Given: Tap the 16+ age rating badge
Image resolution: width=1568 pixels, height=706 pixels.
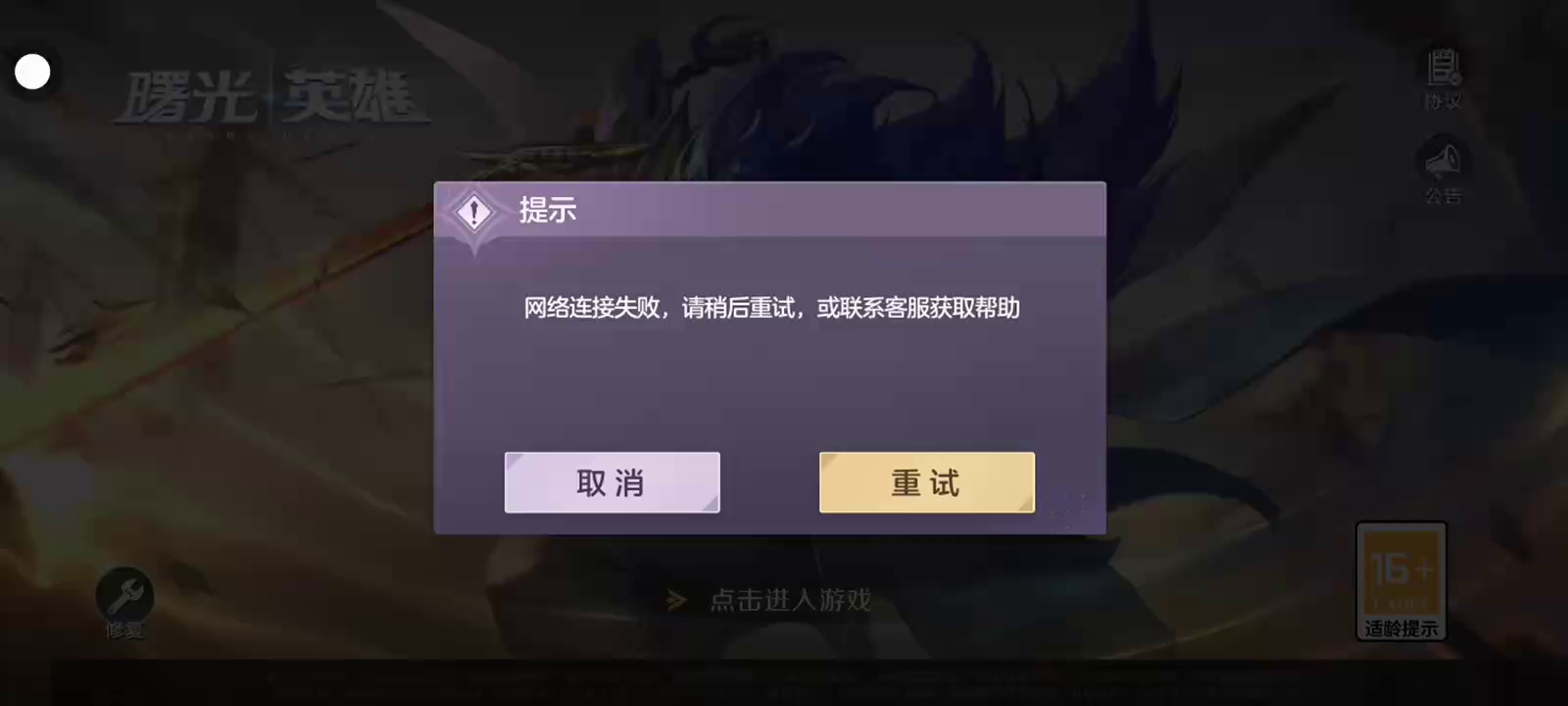Looking at the screenshot, I should click(x=1401, y=571).
